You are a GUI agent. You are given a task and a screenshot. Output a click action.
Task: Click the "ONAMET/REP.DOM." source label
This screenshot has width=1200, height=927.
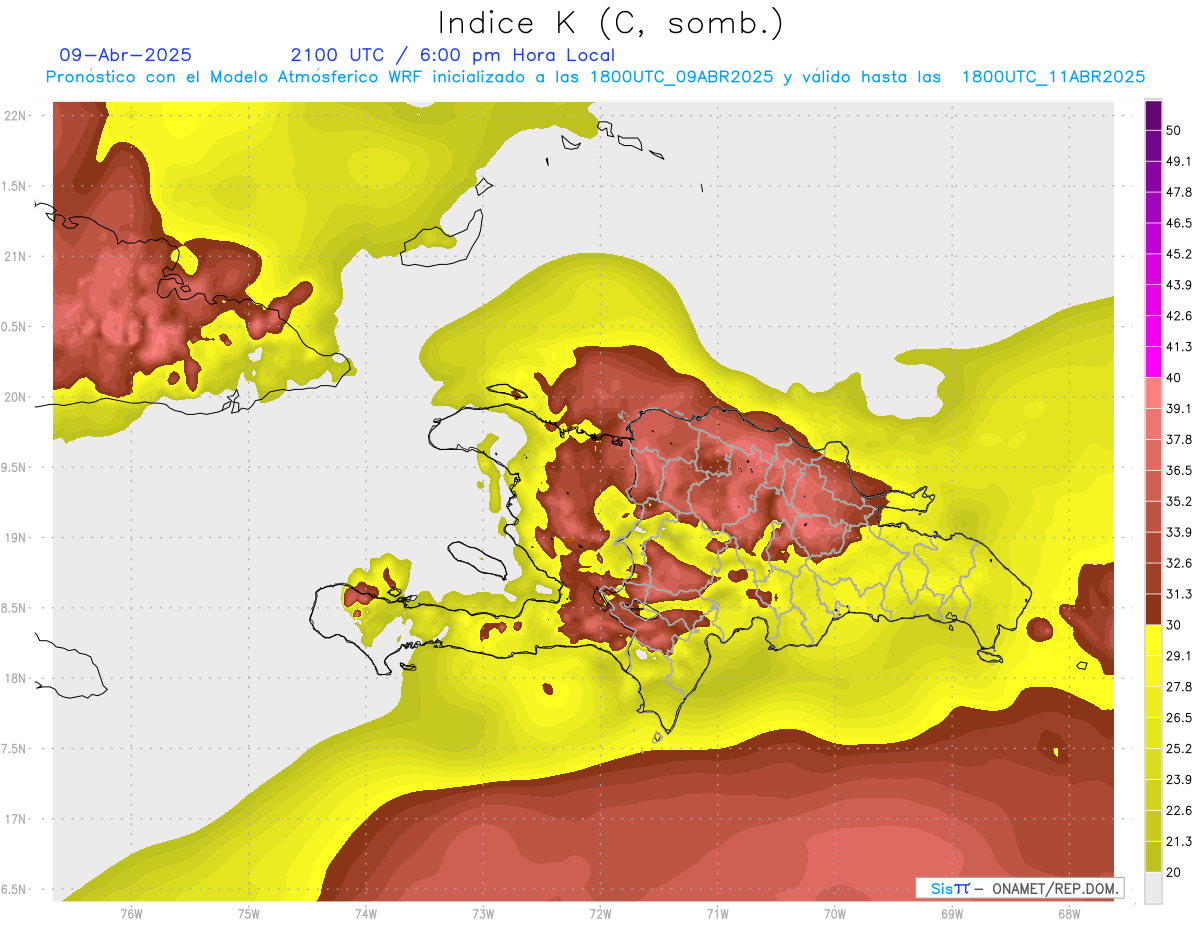[1054, 888]
